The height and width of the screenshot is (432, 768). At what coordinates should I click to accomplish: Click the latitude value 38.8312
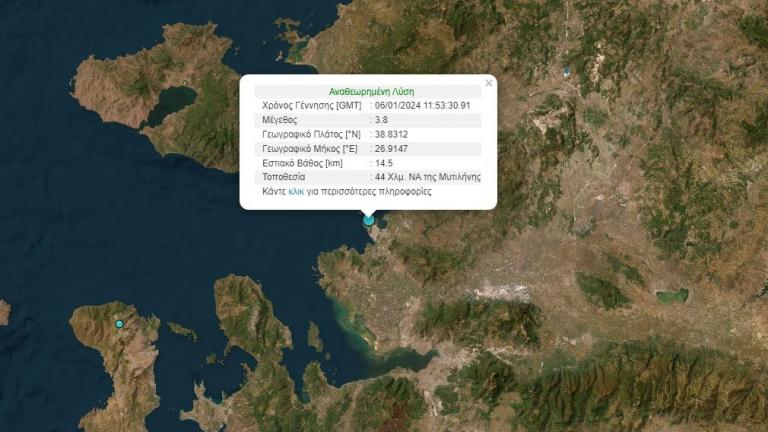[x=391, y=134]
